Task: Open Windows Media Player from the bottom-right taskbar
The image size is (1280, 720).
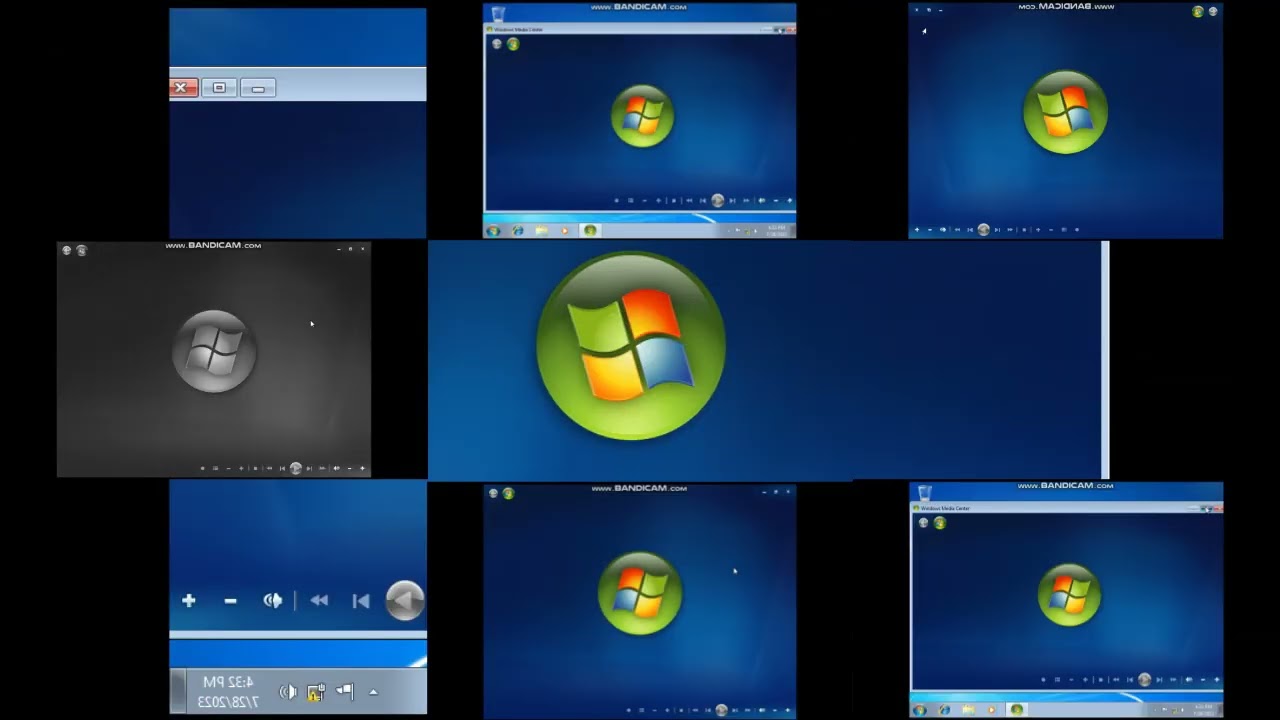Action: (992, 710)
